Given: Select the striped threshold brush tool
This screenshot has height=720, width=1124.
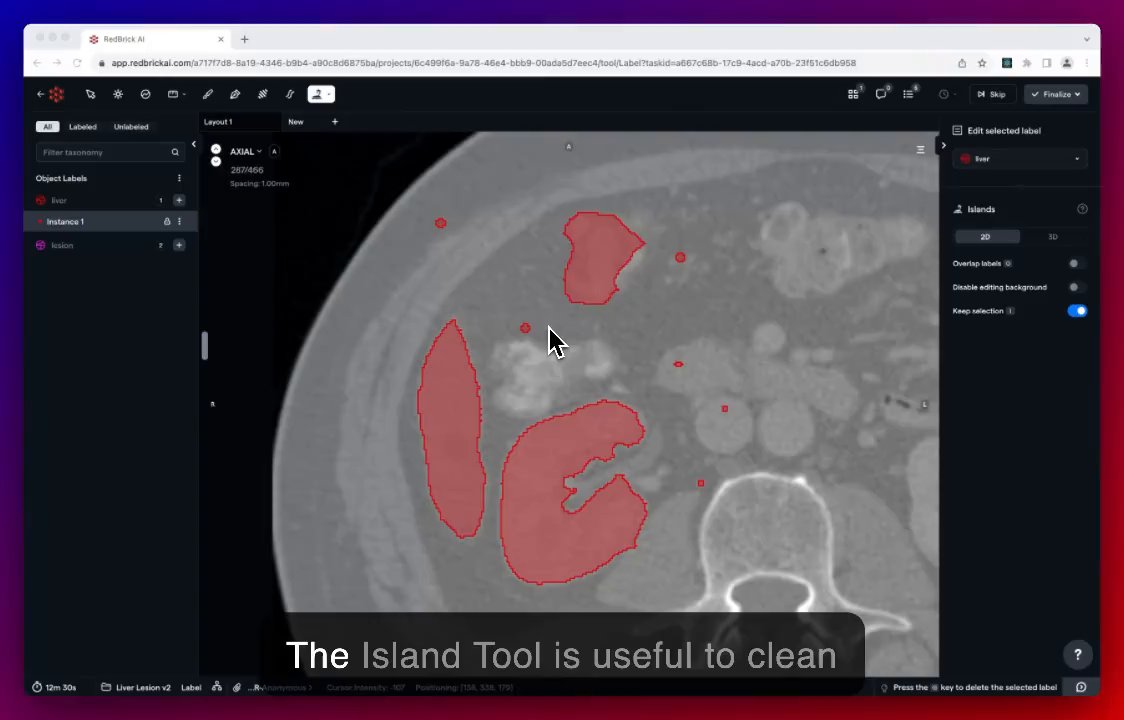Looking at the screenshot, I should tap(262, 94).
